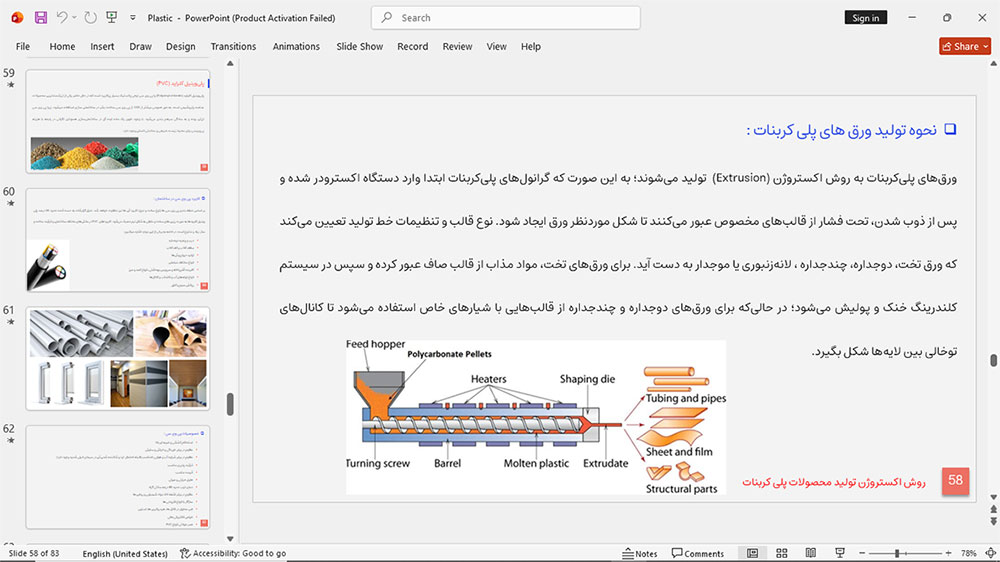Click the zoom slider handle
The image size is (1000, 562).
click(897, 553)
